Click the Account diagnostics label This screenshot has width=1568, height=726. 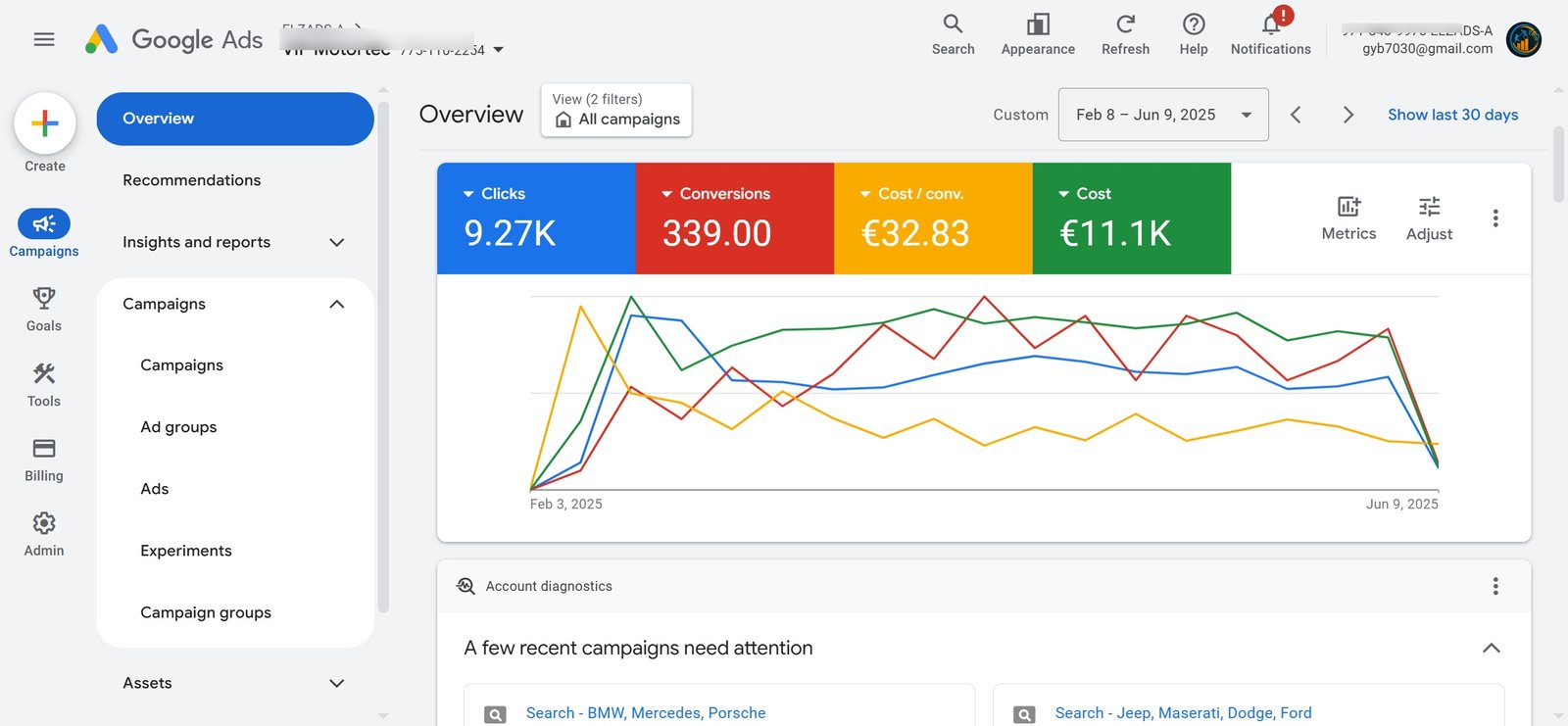(549, 586)
